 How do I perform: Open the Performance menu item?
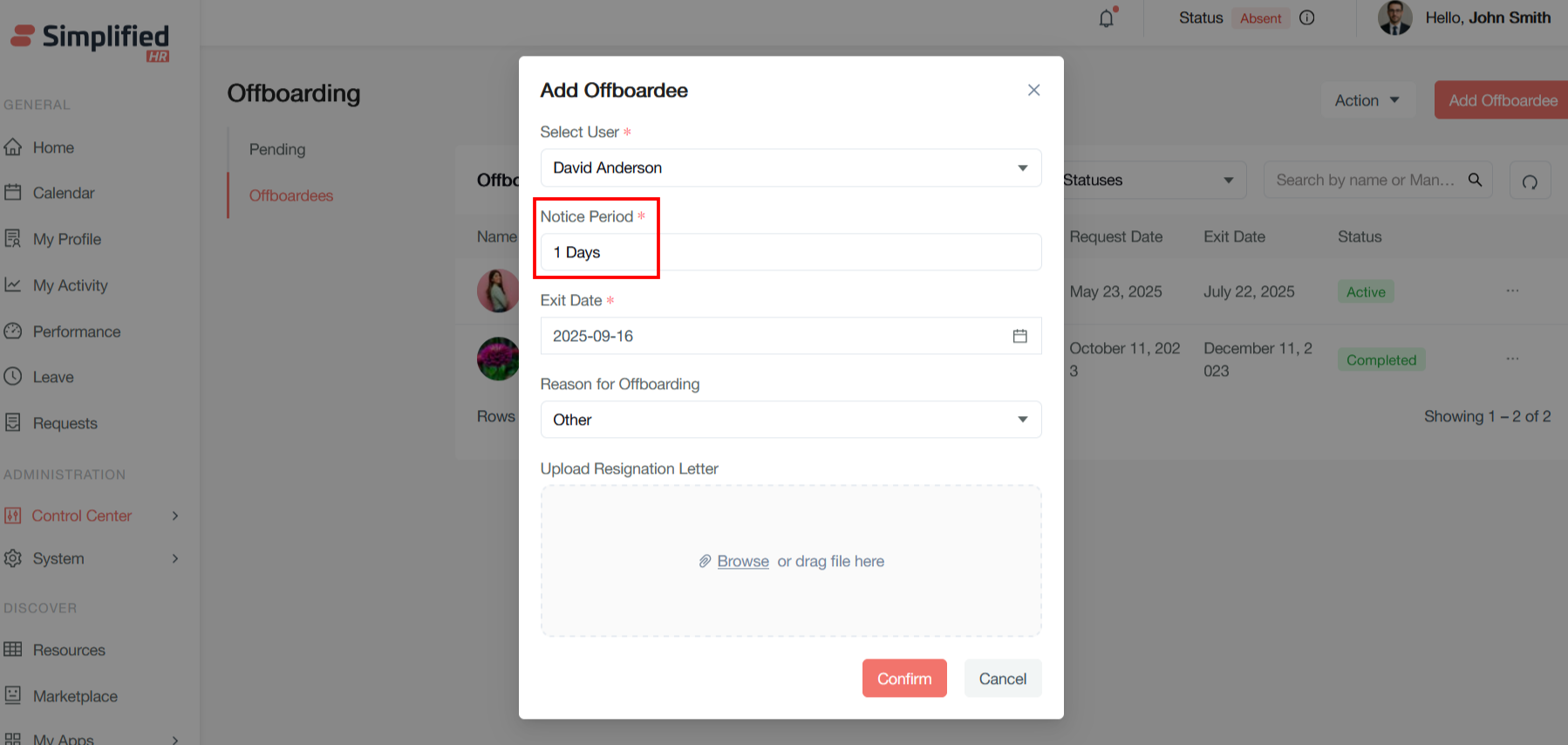click(x=77, y=331)
